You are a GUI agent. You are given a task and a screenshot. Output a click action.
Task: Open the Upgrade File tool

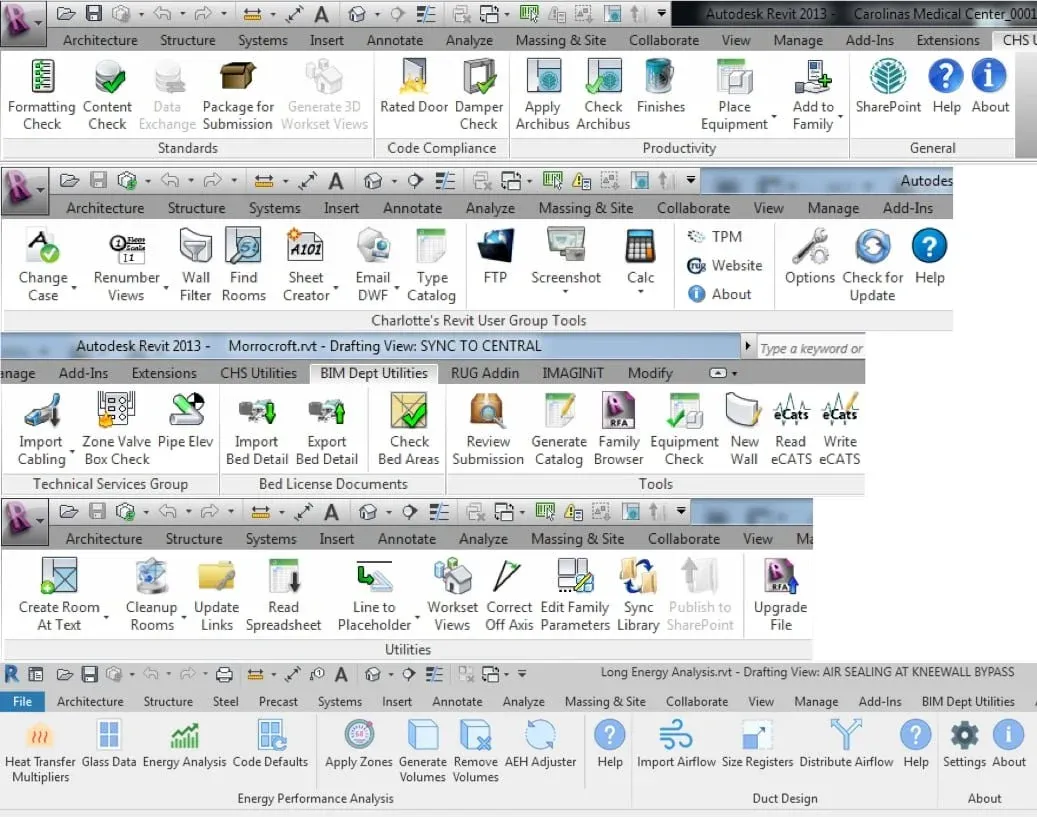click(780, 595)
